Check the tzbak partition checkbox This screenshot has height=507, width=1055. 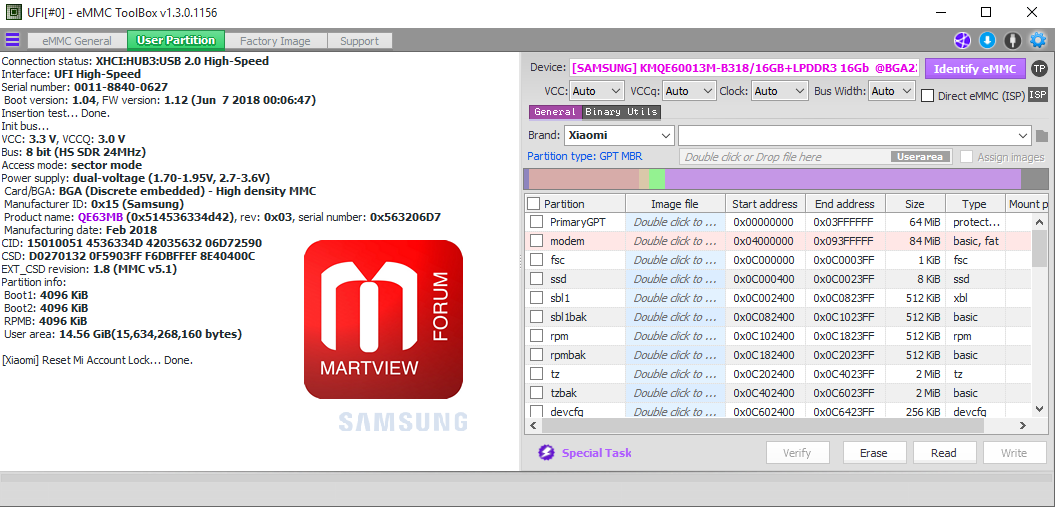[x=536, y=393]
